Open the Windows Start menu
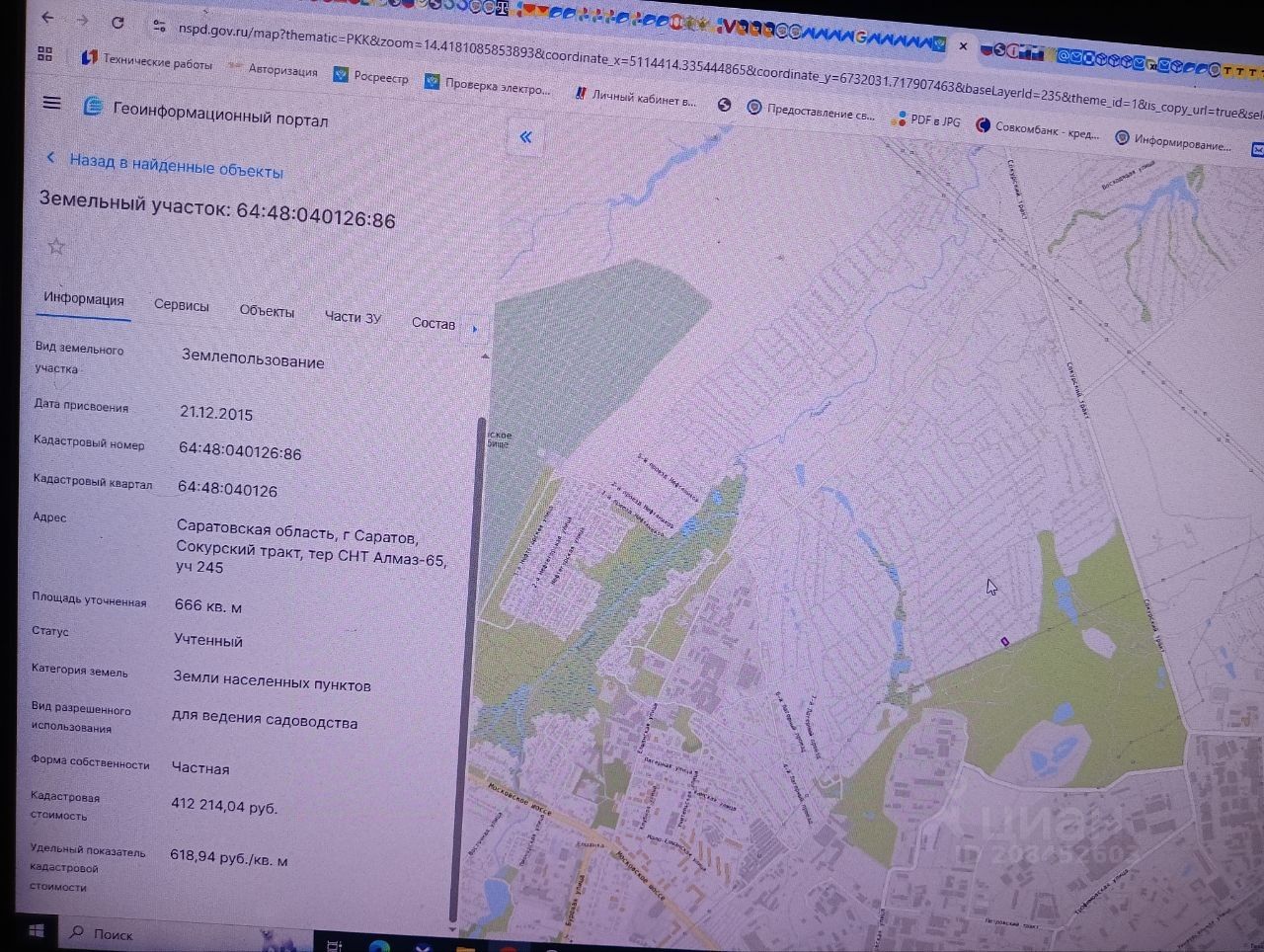 [36, 930]
